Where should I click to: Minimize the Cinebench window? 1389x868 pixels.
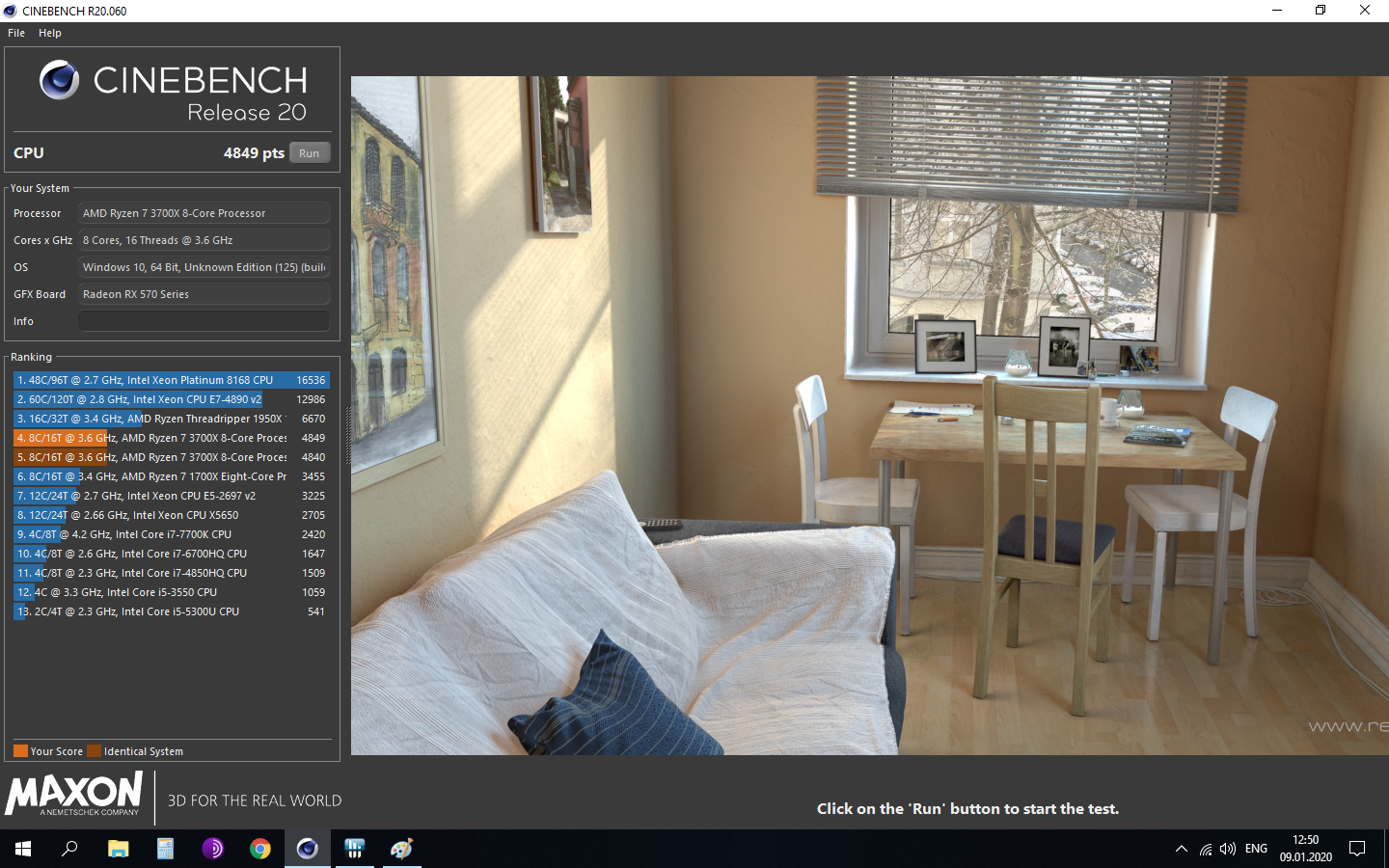coord(1277,11)
